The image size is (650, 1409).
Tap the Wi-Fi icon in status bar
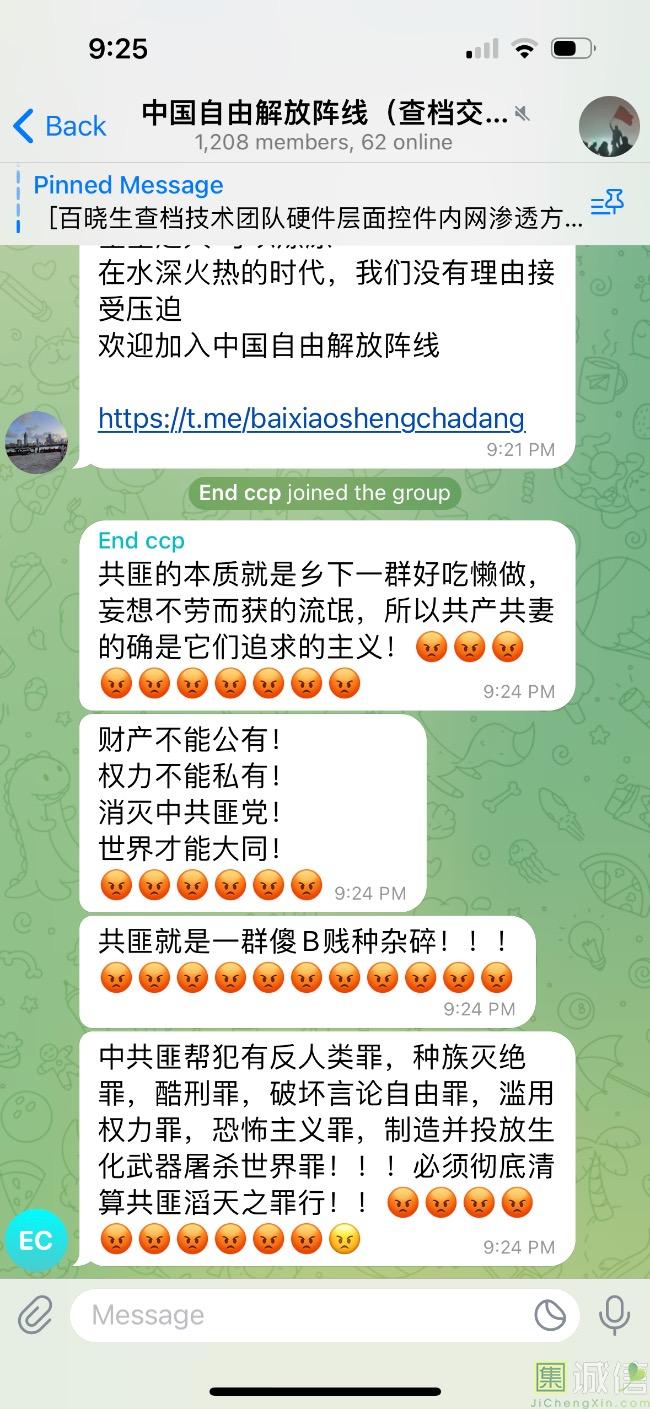point(524,48)
